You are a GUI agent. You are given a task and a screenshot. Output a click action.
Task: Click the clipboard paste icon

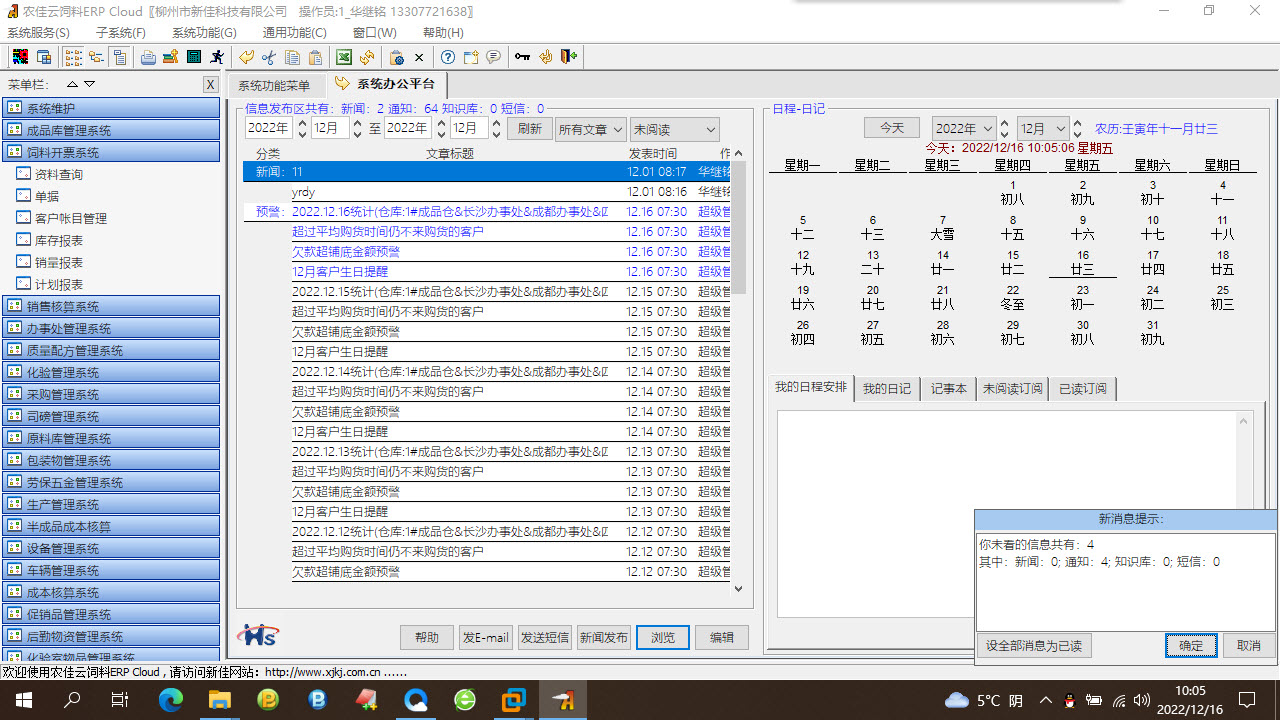pyautogui.click(x=315, y=57)
